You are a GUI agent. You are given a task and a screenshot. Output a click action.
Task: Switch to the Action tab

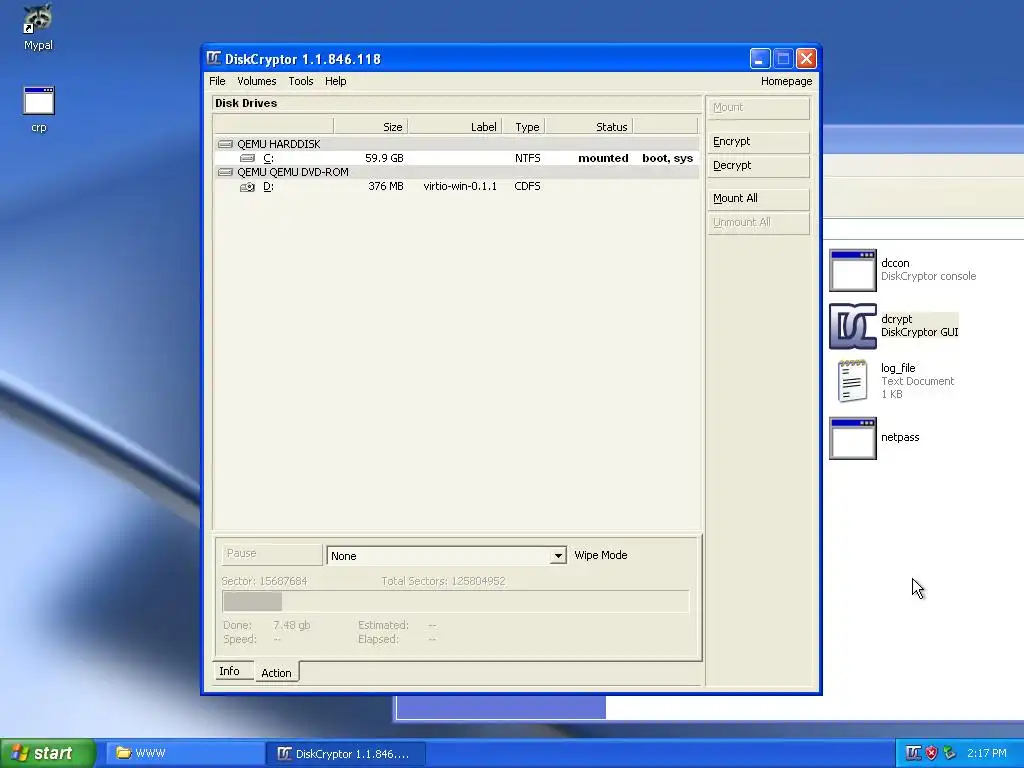point(276,673)
